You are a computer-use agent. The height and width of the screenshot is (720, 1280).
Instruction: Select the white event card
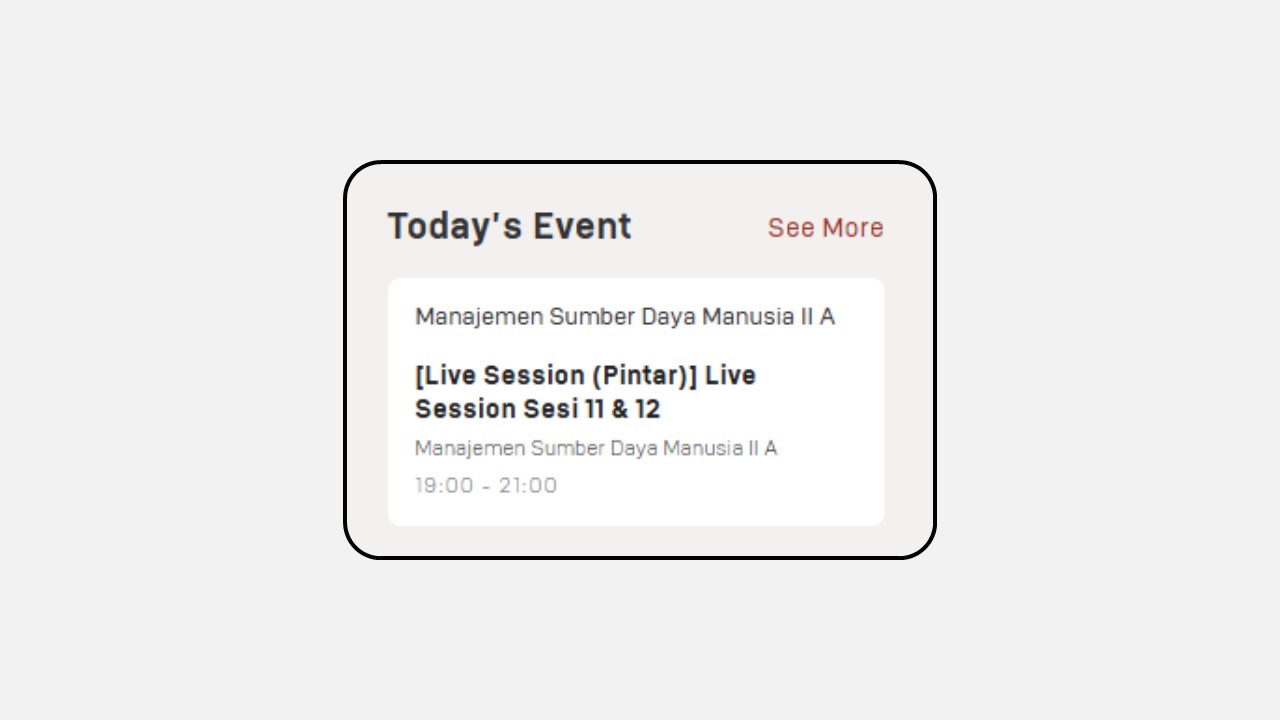point(636,402)
